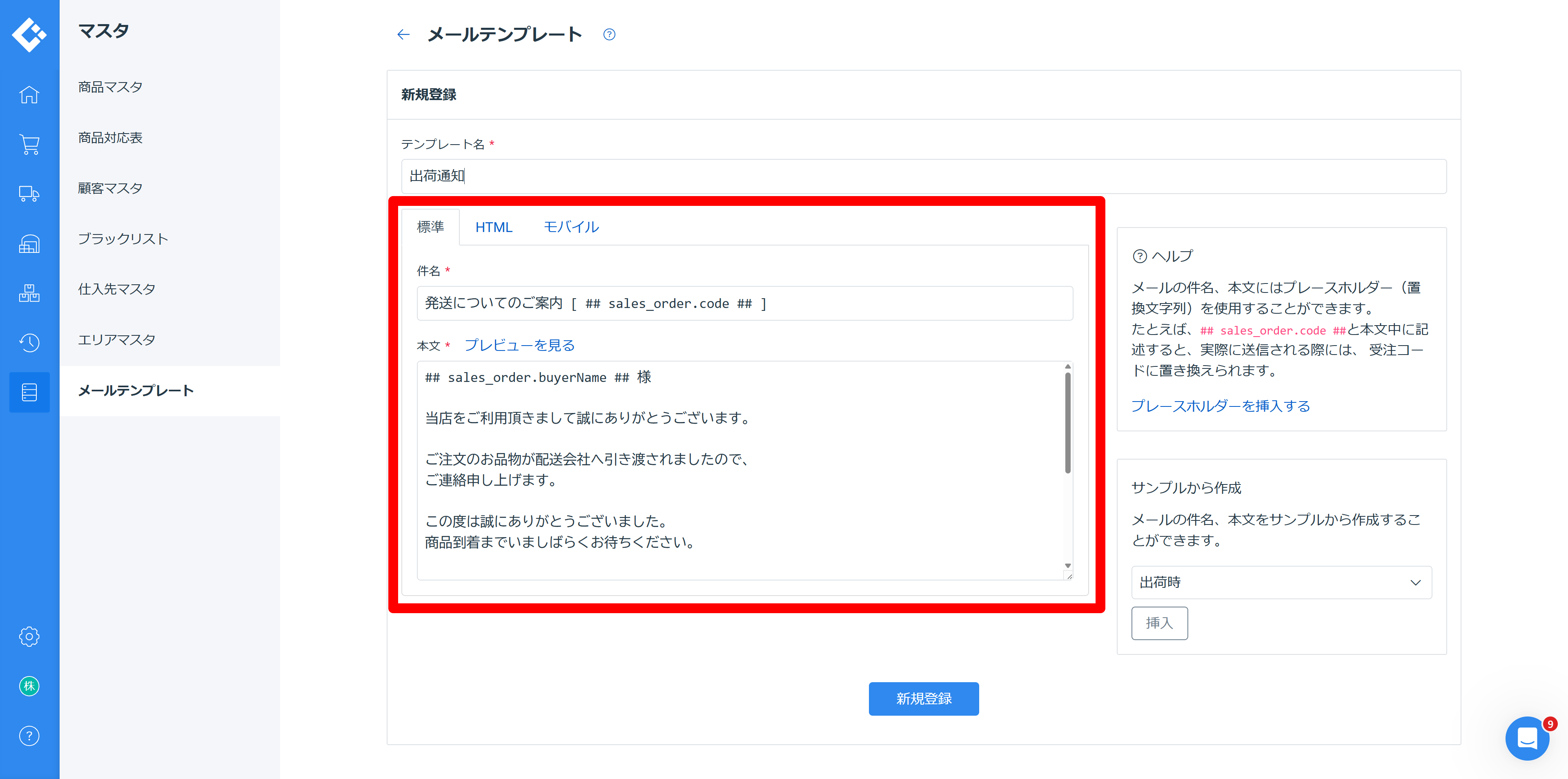Switch to the HTML tab
This screenshot has width=1568, height=779.
point(494,227)
